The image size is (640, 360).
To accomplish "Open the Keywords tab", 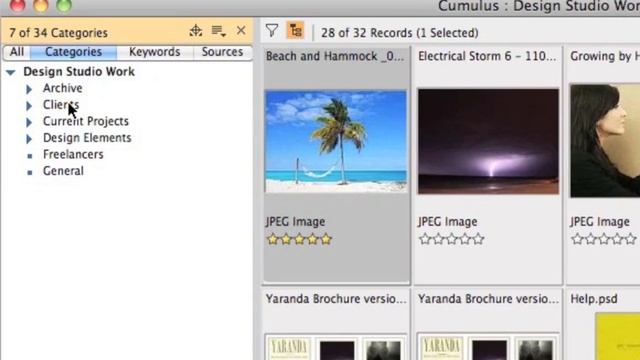I will [154, 52].
